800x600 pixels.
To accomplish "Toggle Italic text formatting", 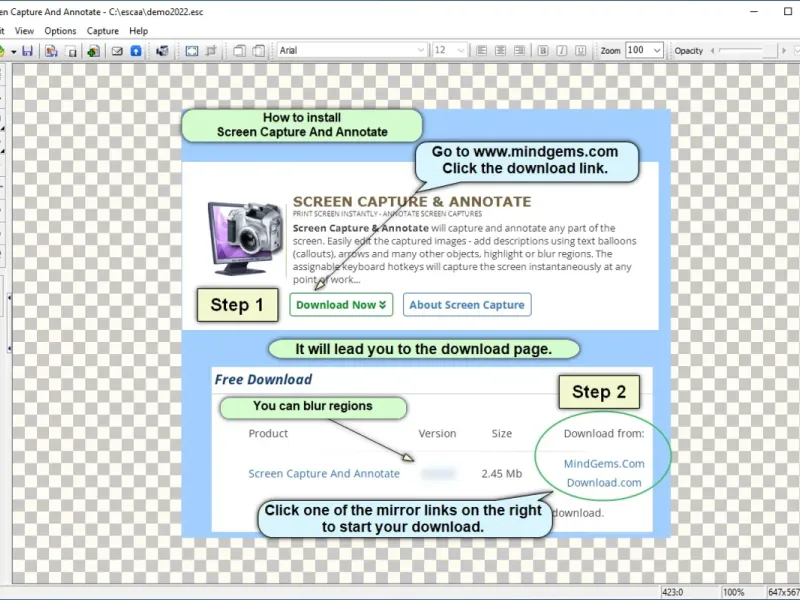I will click(562, 51).
